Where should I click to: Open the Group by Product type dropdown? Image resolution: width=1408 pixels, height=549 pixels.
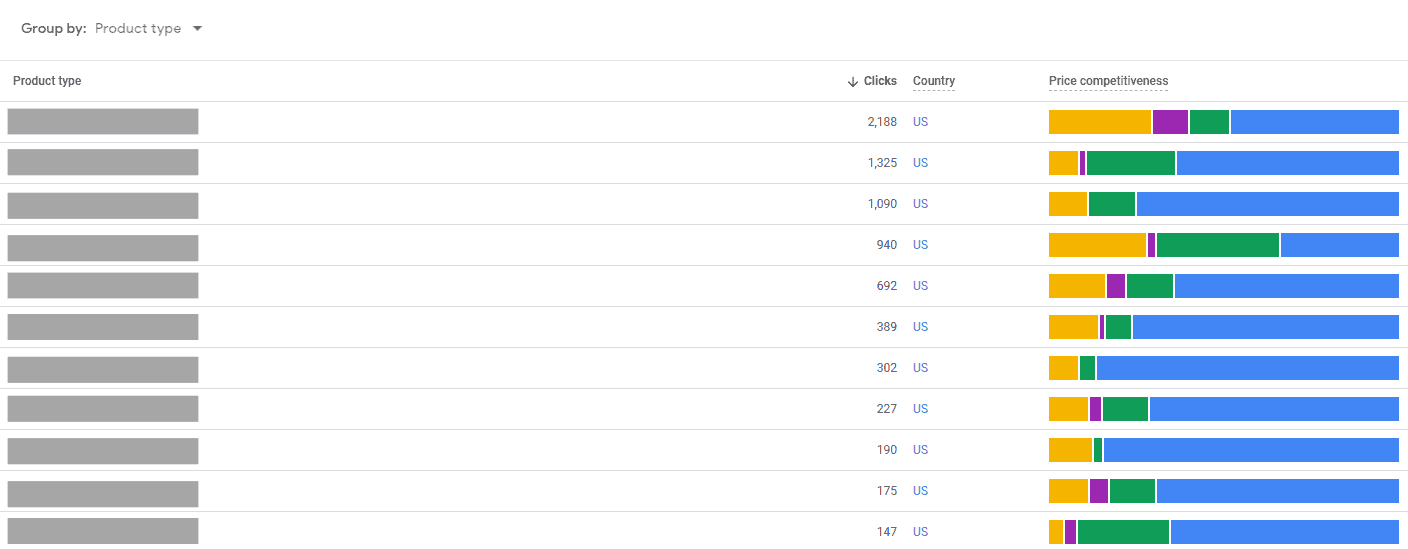[148, 29]
